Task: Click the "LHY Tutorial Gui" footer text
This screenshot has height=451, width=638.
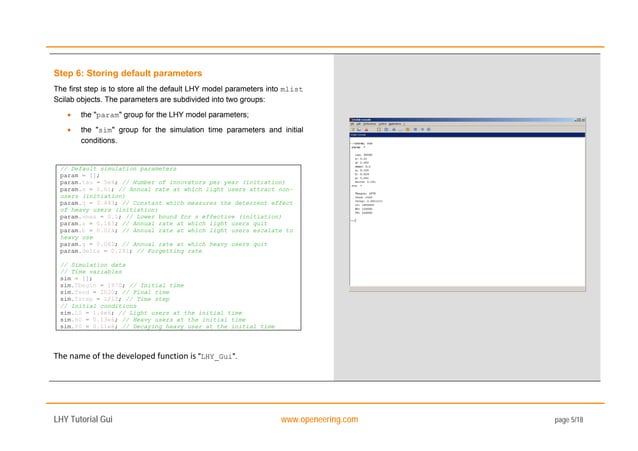Action: click(83, 419)
